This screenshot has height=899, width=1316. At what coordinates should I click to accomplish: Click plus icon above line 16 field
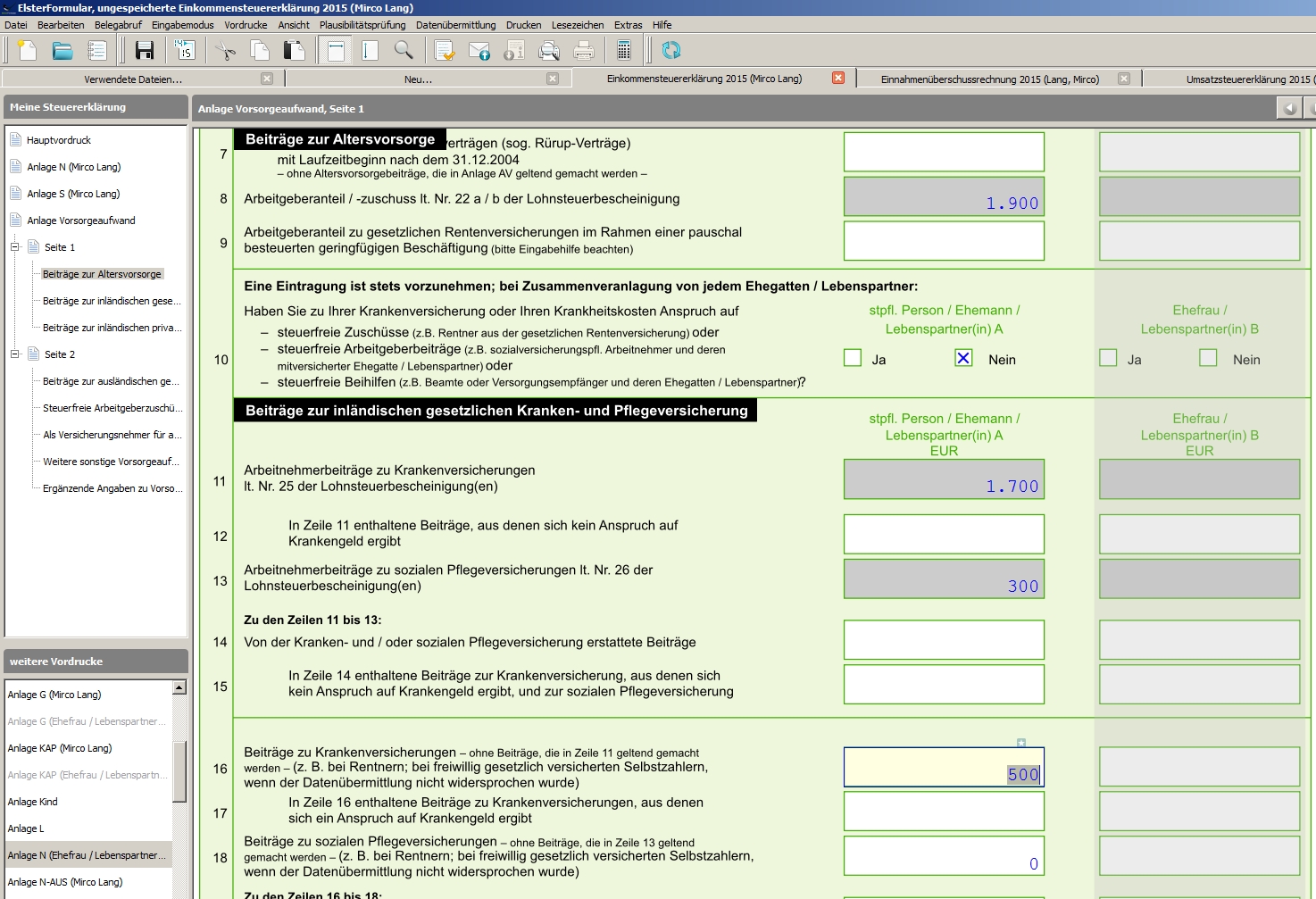click(1021, 743)
